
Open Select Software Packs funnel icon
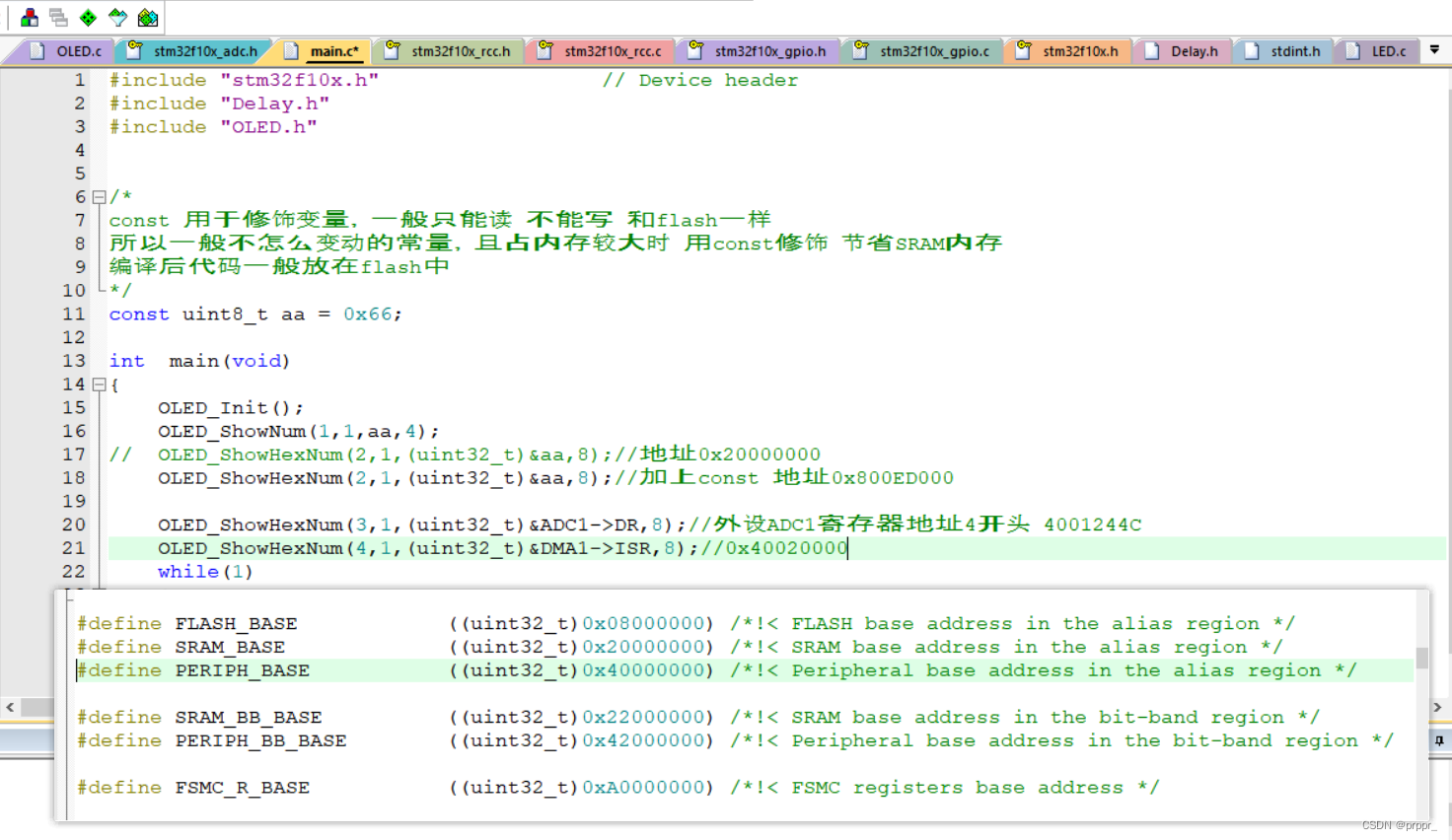click(116, 17)
